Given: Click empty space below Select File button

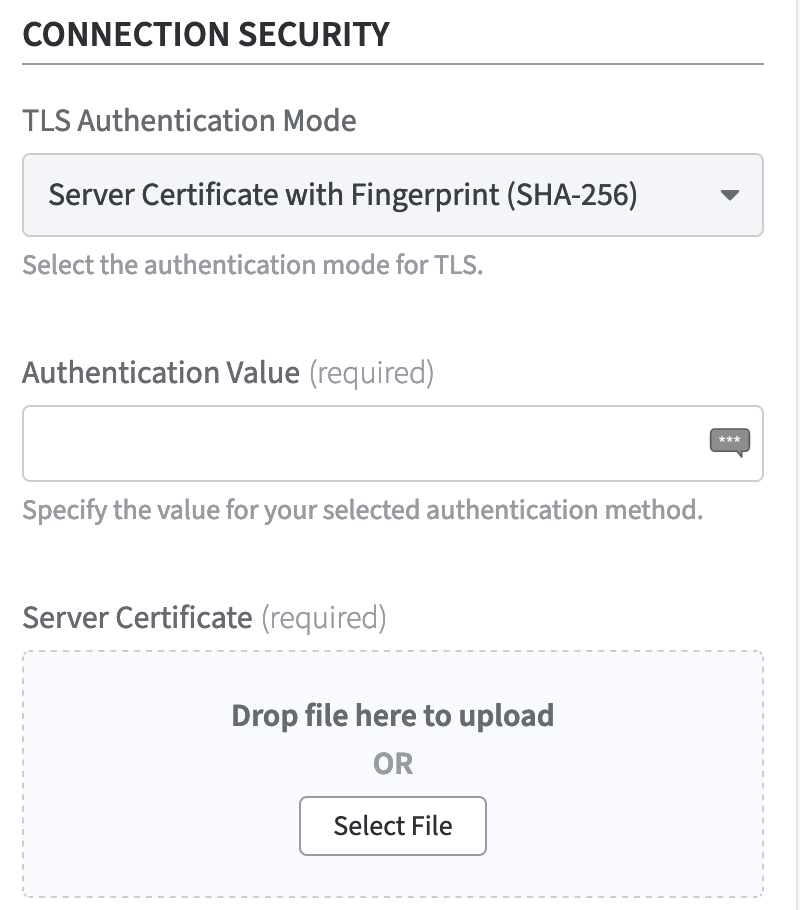Looking at the screenshot, I should pos(392,876).
